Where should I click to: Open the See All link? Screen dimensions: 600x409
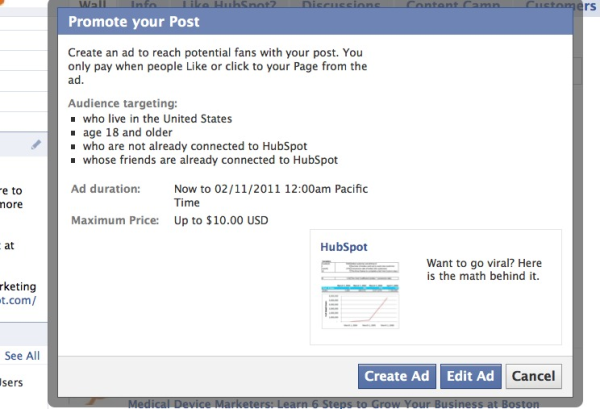pyautogui.click(x=22, y=355)
